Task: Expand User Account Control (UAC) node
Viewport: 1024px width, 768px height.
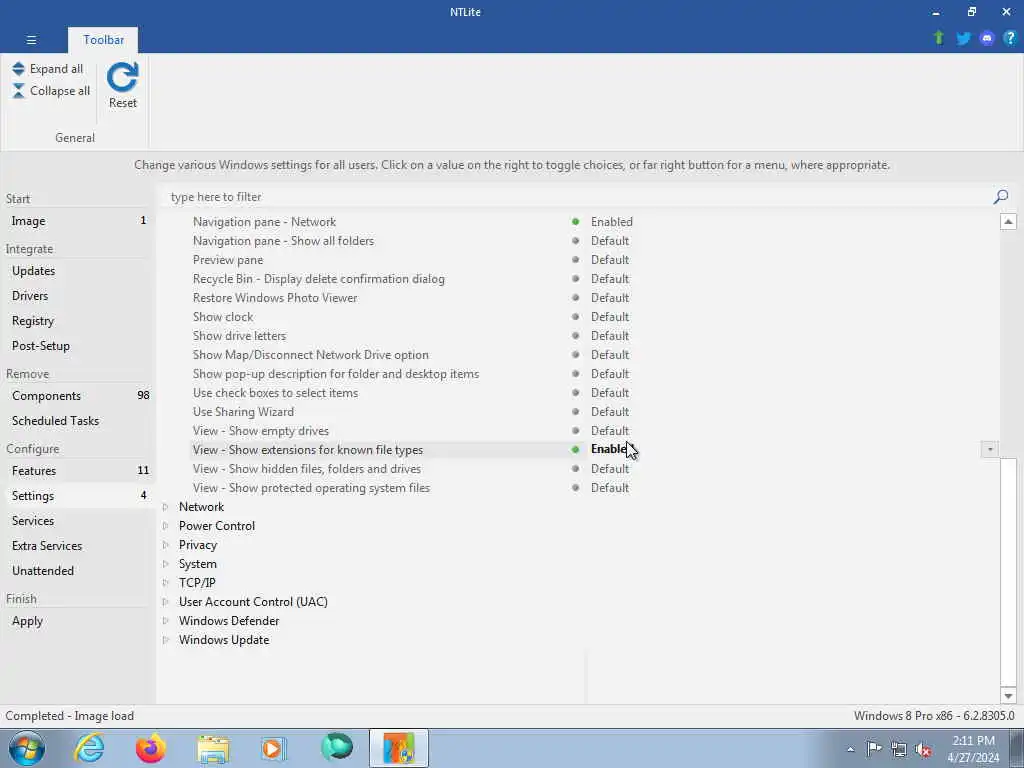Action: coord(165,601)
